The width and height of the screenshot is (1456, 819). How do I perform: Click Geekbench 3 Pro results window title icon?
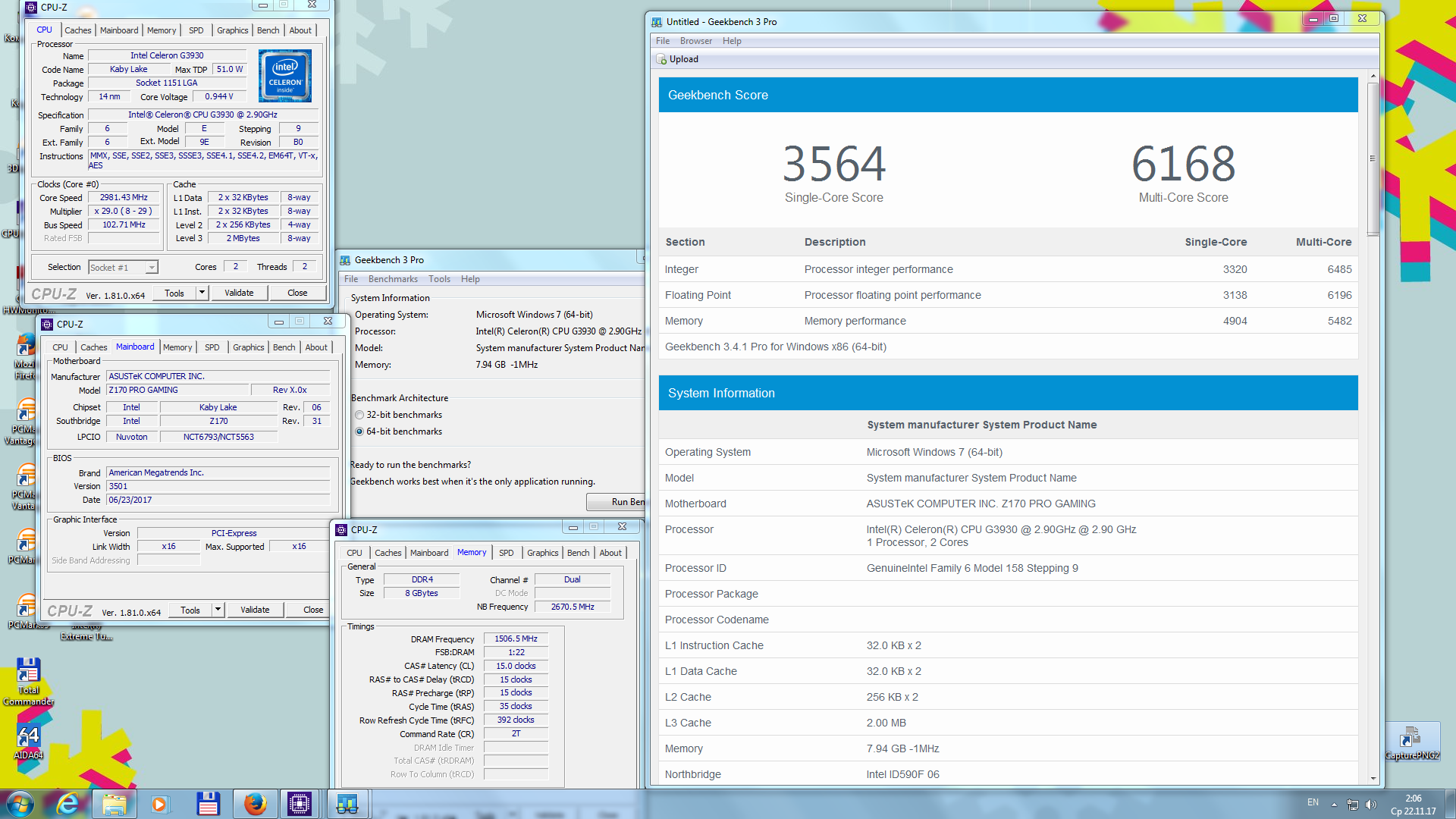[656, 22]
